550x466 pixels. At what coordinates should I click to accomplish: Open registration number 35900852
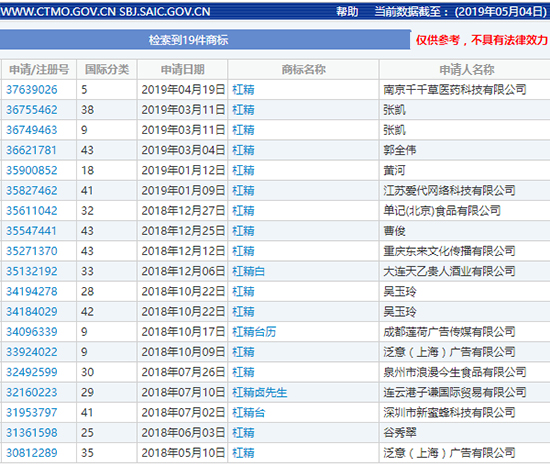coord(32,170)
